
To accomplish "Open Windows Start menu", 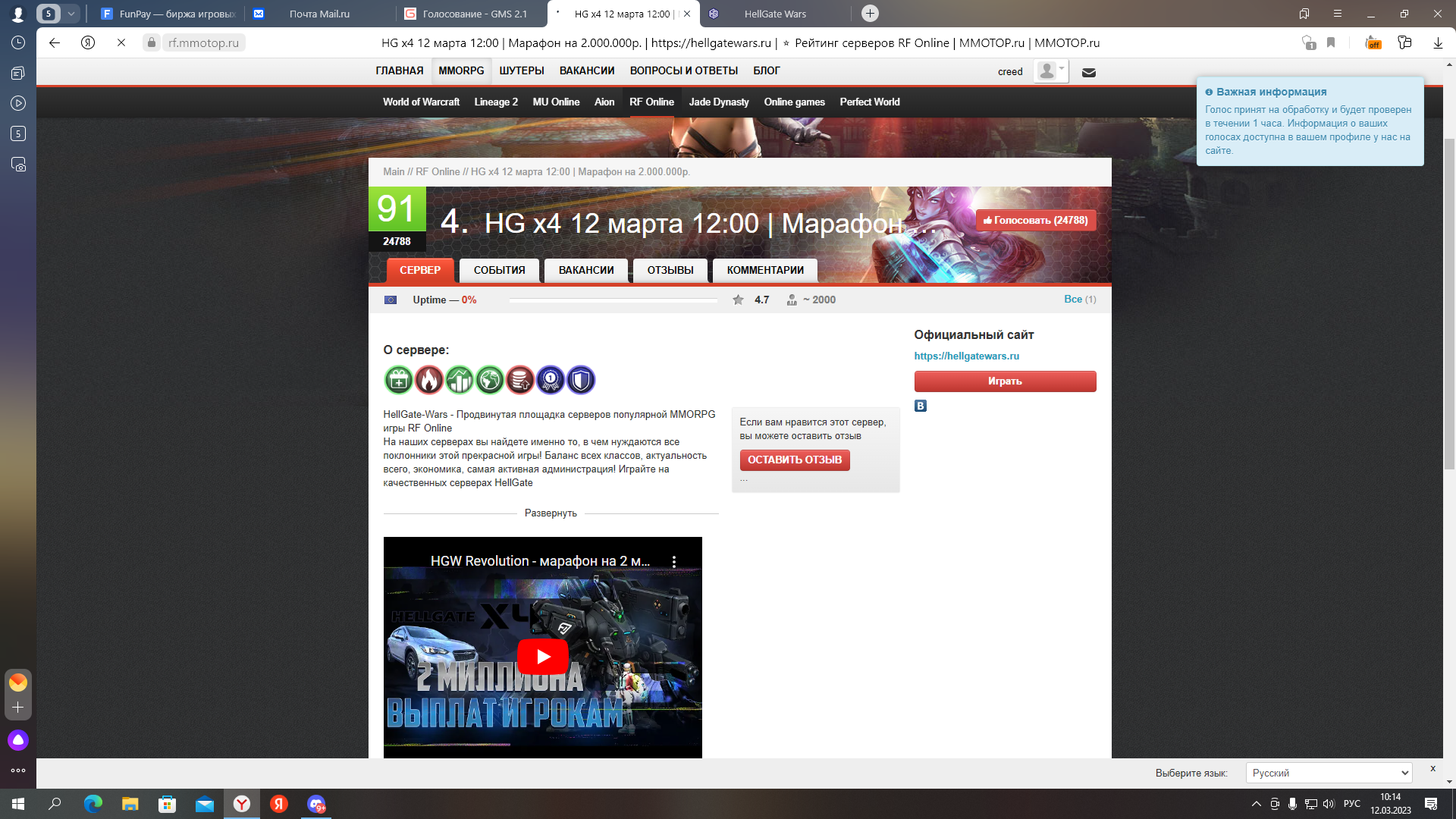I will [x=18, y=804].
